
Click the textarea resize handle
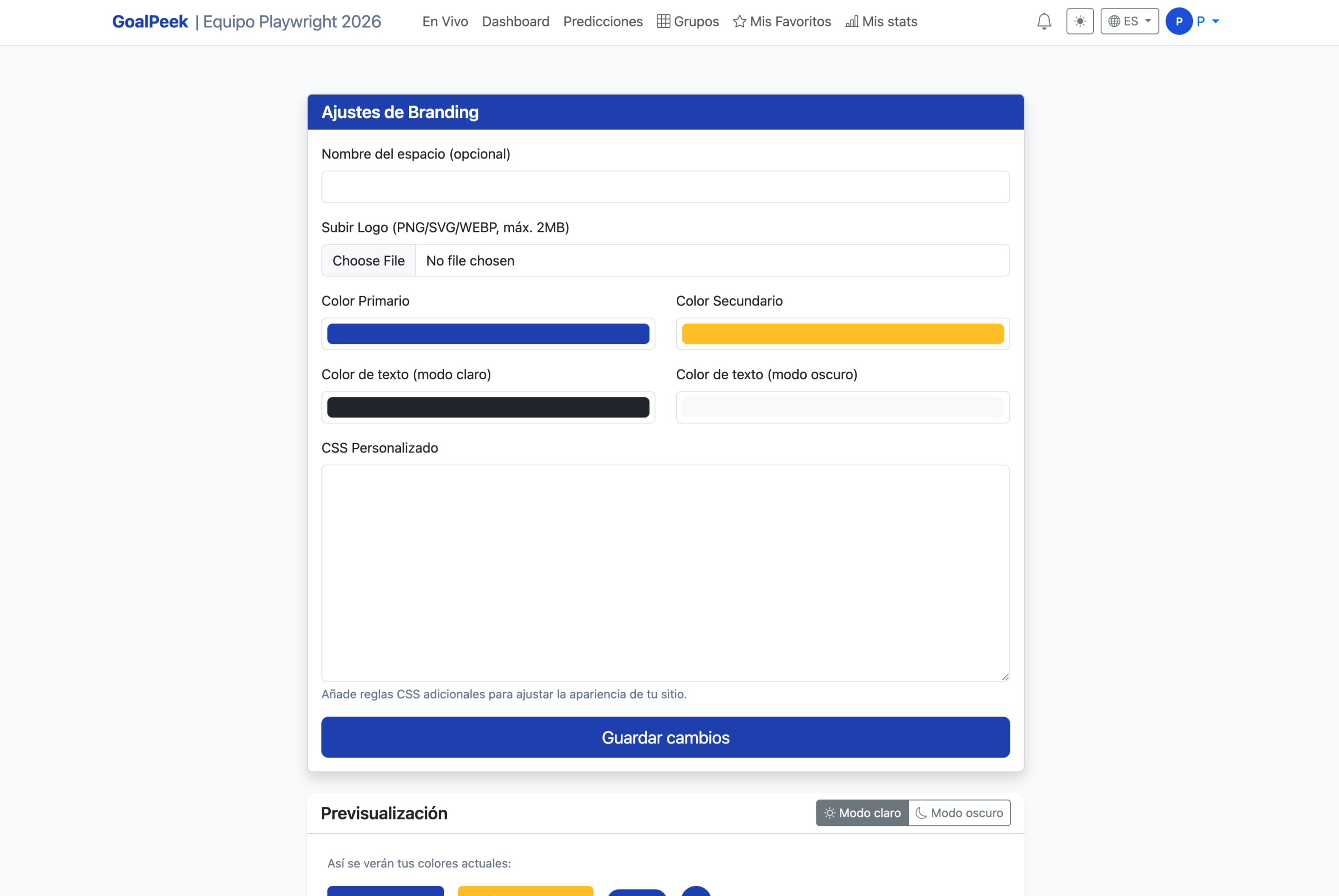click(x=1005, y=676)
